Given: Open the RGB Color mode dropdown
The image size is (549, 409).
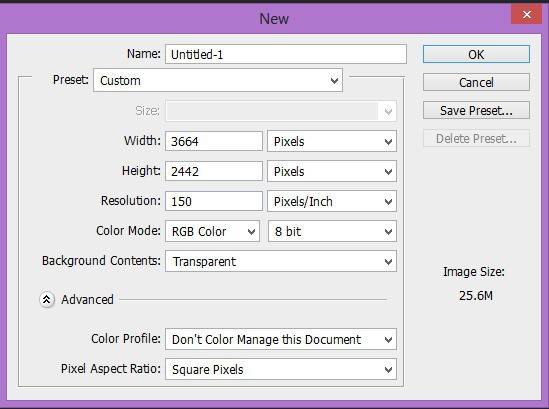Looking at the screenshot, I should [x=213, y=231].
